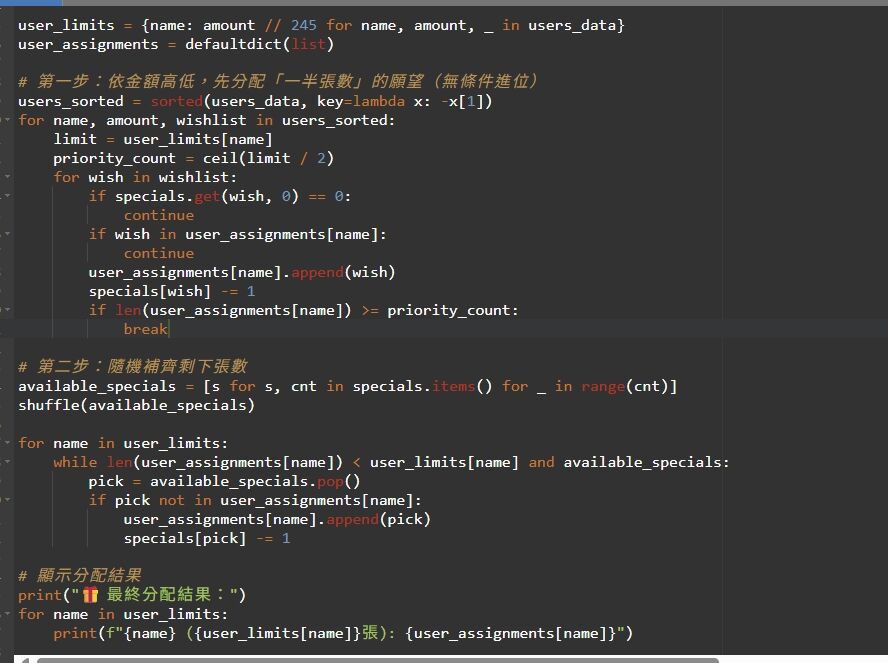The image size is (888, 663).
Task: Click 'users_sorted' at the start of the sorted assignment
Action: pyautogui.click(x=71, y=101)
